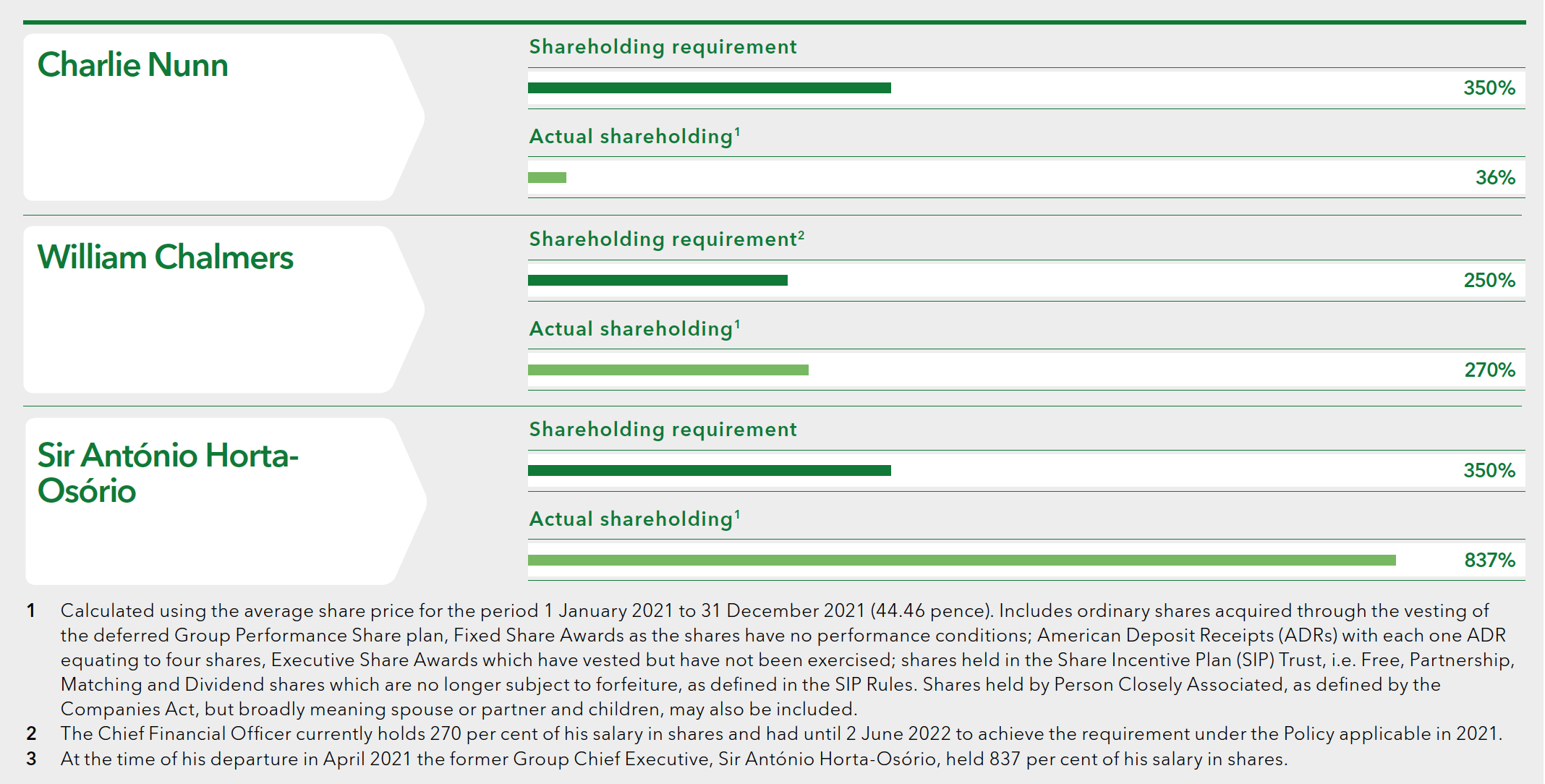Click William Chalmers' light green 270% bar
Screen dimensions: 1545x784
tap(668, 370)
